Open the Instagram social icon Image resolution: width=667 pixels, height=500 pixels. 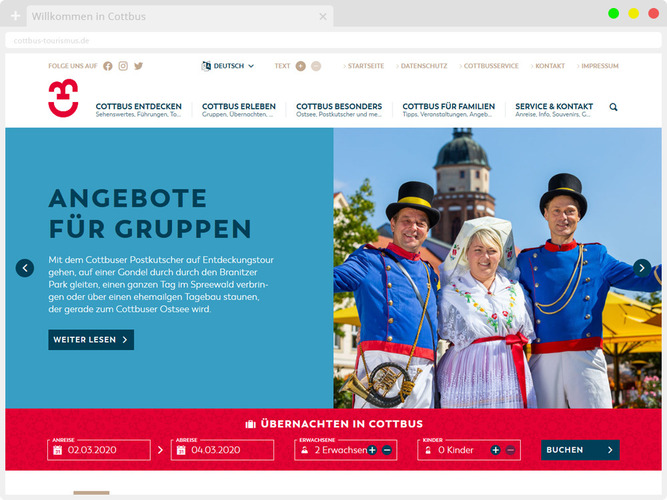123,66
